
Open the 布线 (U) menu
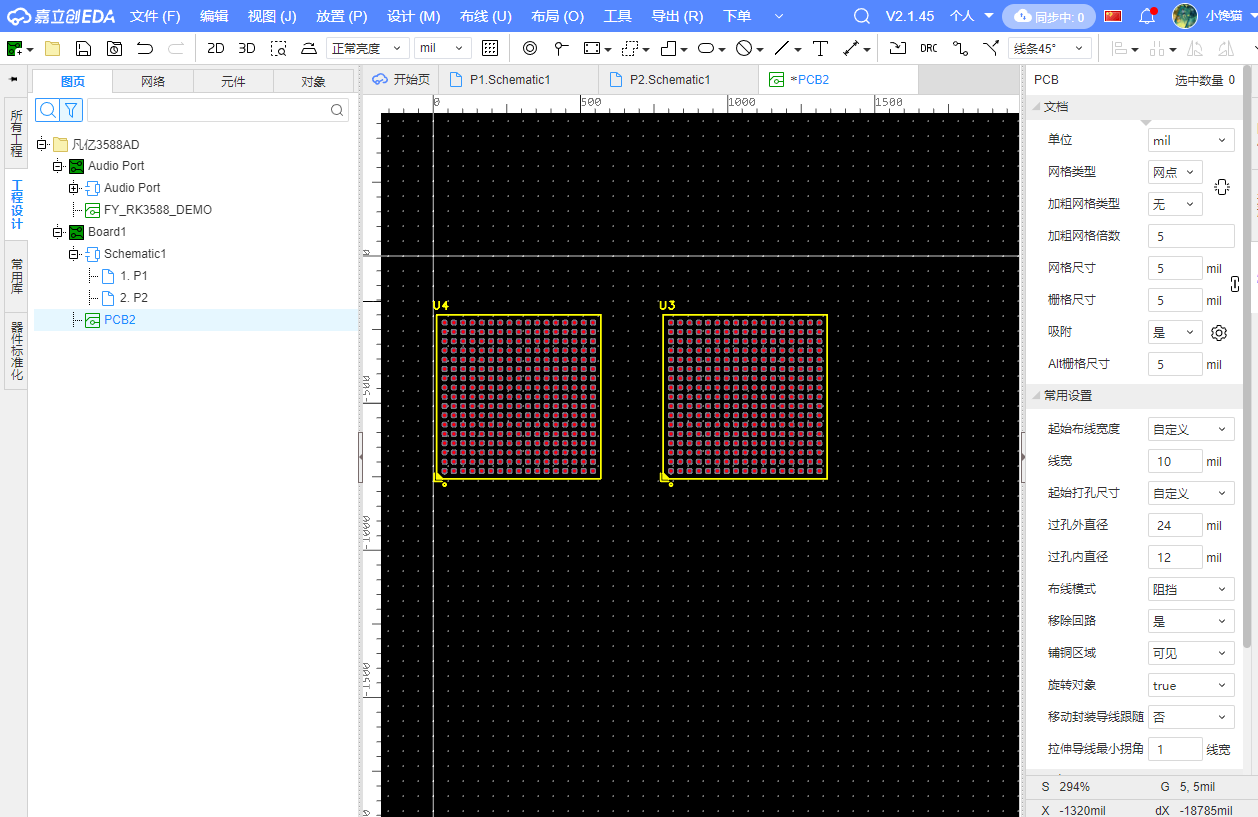click(x=485, y=16)
